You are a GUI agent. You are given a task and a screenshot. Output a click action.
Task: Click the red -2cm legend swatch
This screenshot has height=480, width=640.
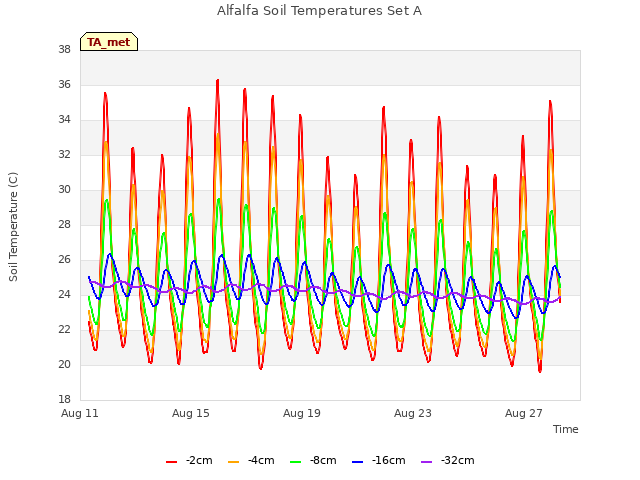coord(171,462)
